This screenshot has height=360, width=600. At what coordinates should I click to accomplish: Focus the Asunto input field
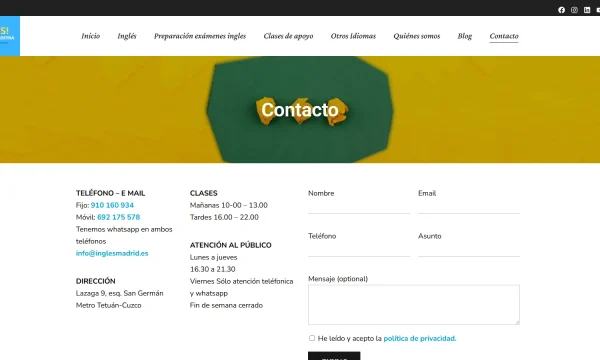(x=469, y=251)
